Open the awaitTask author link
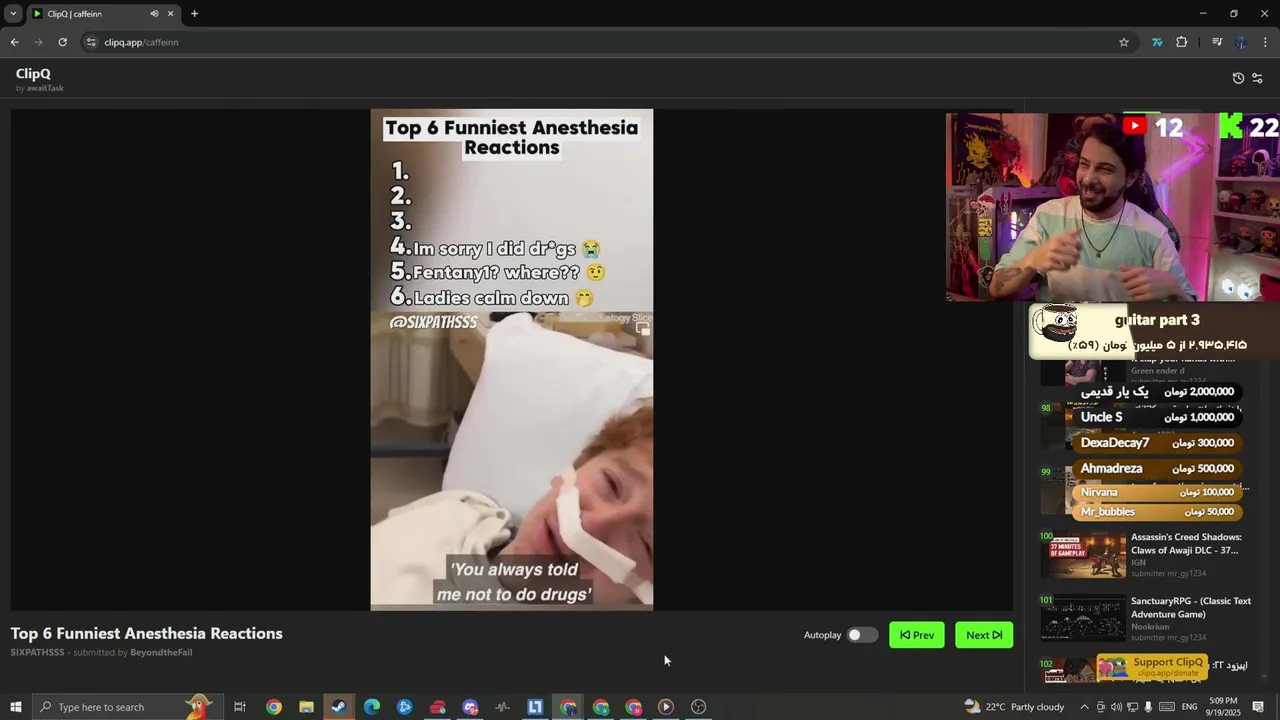Screen dimensions: 1280x720 [45, 88]
